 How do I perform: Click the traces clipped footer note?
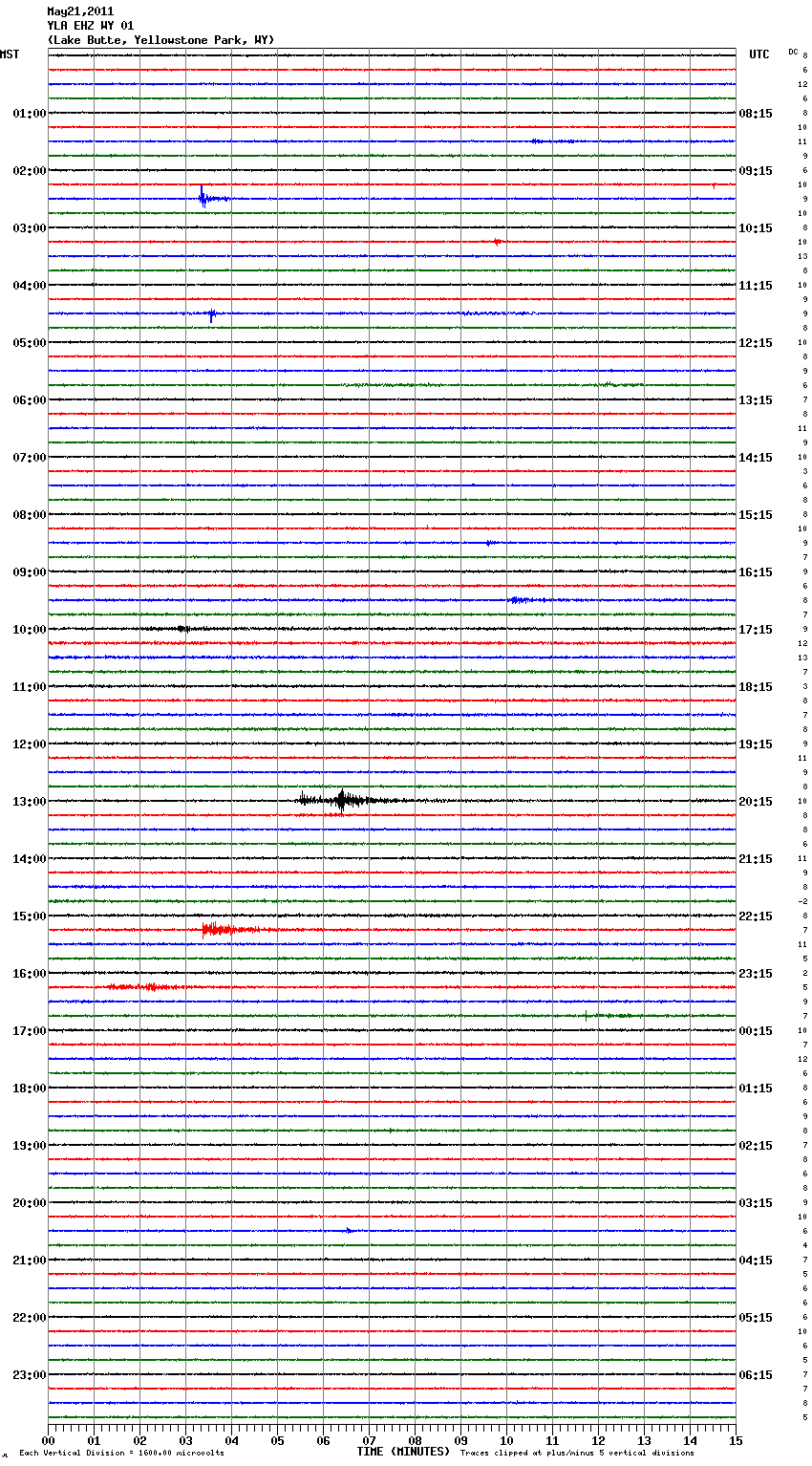577,1453
